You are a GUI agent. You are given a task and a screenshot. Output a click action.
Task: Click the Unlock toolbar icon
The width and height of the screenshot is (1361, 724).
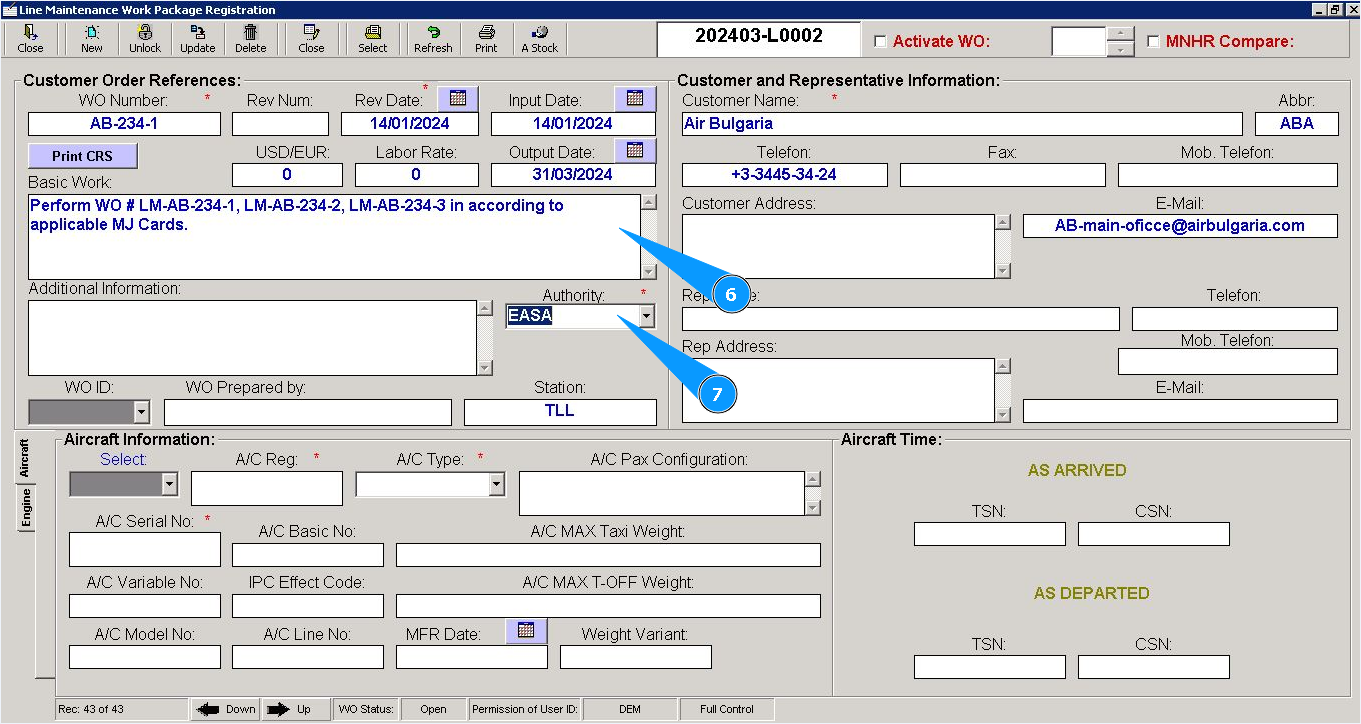144,38
